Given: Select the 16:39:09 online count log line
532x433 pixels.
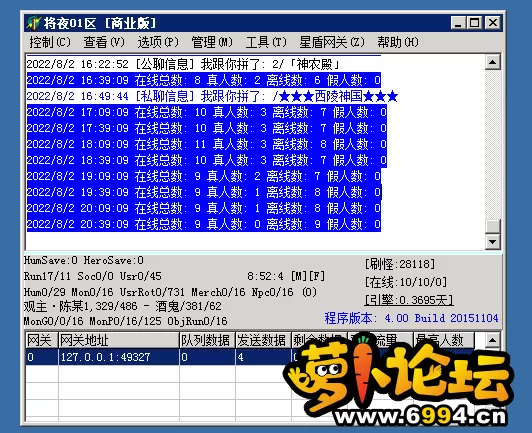Looking at the screenshot, I should [204, 80].
